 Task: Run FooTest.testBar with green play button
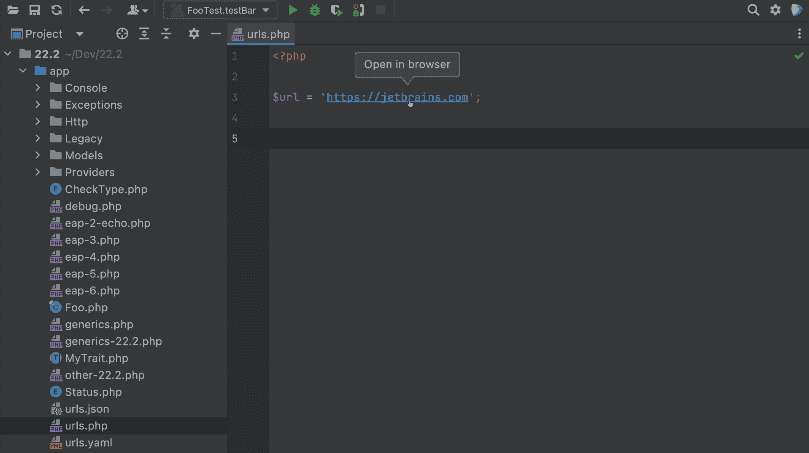tap(293, 10)
